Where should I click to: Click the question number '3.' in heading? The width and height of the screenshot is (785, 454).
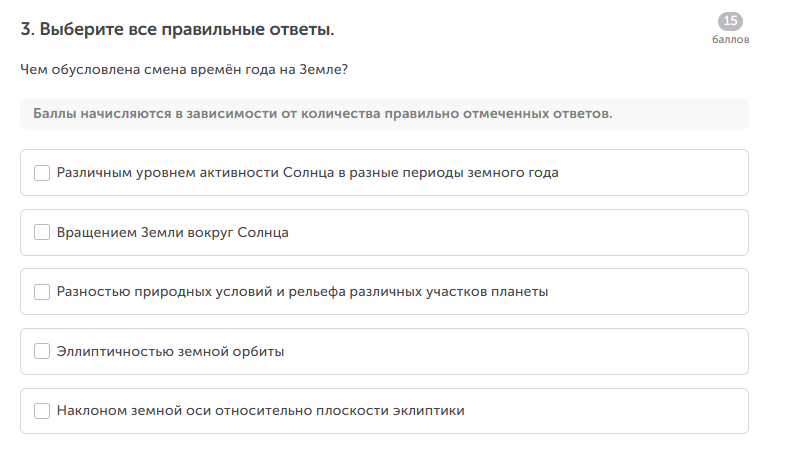(28, 30)
